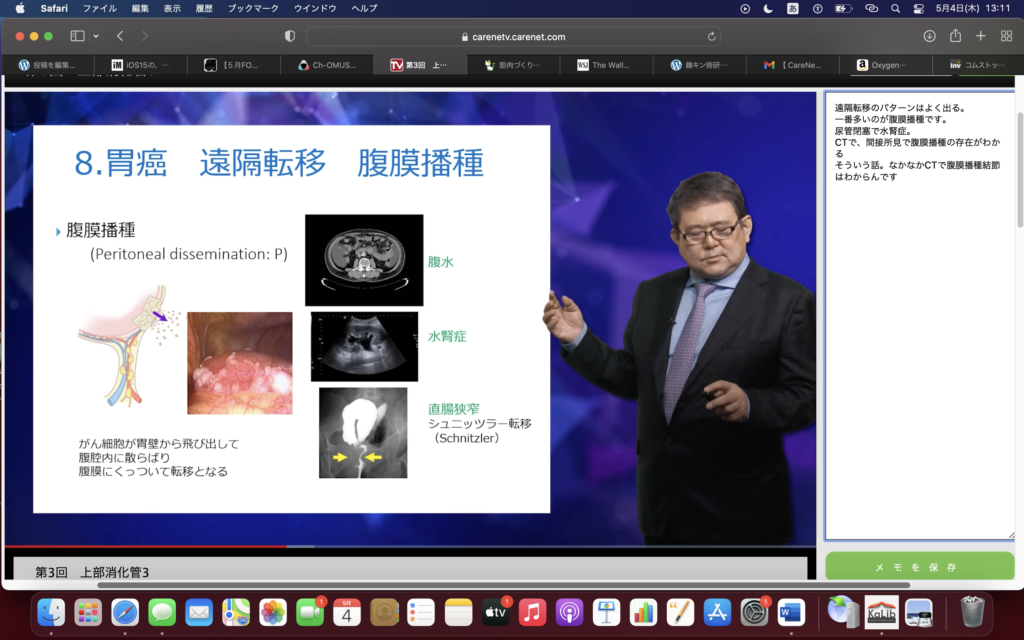The image size is (1024, 640).
Task: Click the Share icon in toolbar
Action: tap(955, 36)
